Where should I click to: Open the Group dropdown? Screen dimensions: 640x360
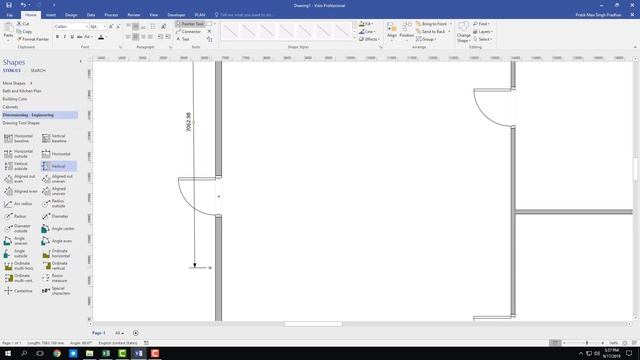[x=427, y=39]
